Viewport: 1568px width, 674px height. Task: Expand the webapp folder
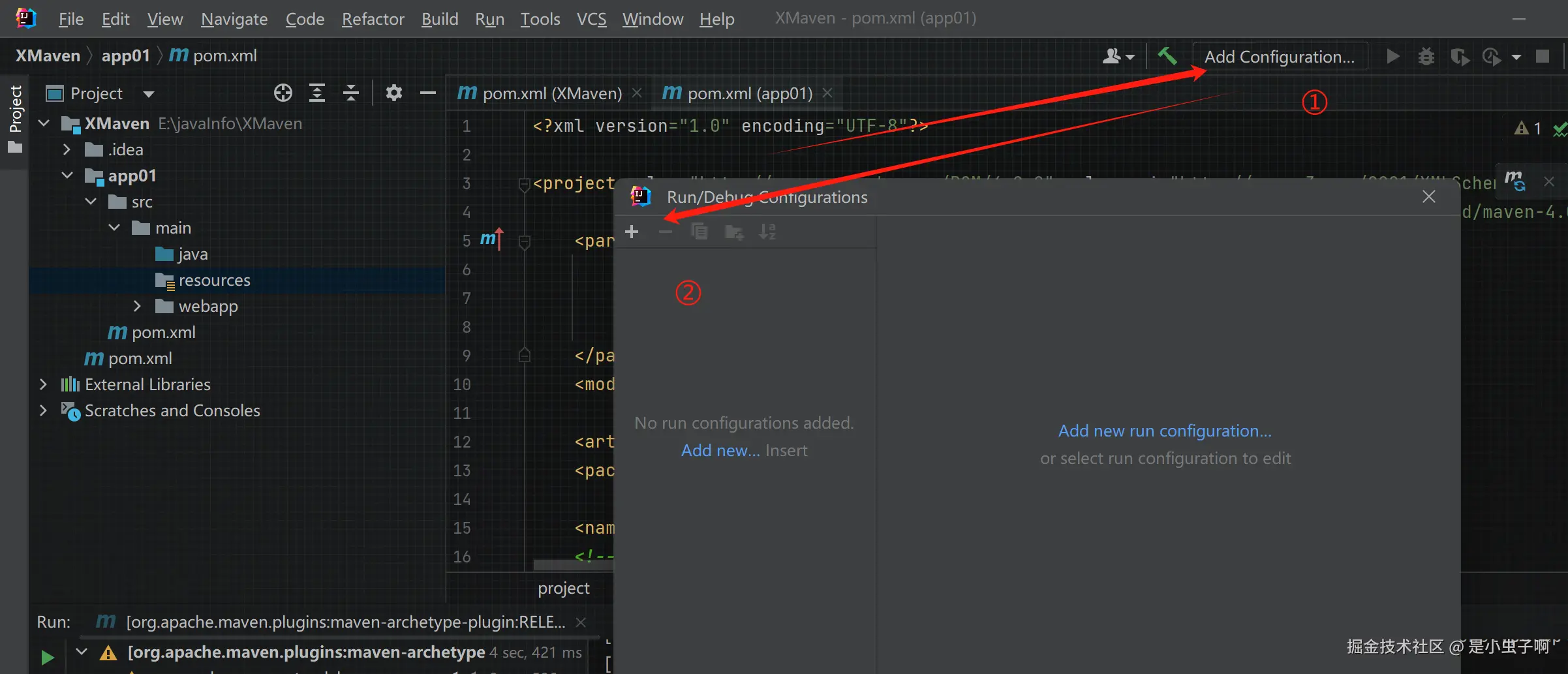pos(137,305)
